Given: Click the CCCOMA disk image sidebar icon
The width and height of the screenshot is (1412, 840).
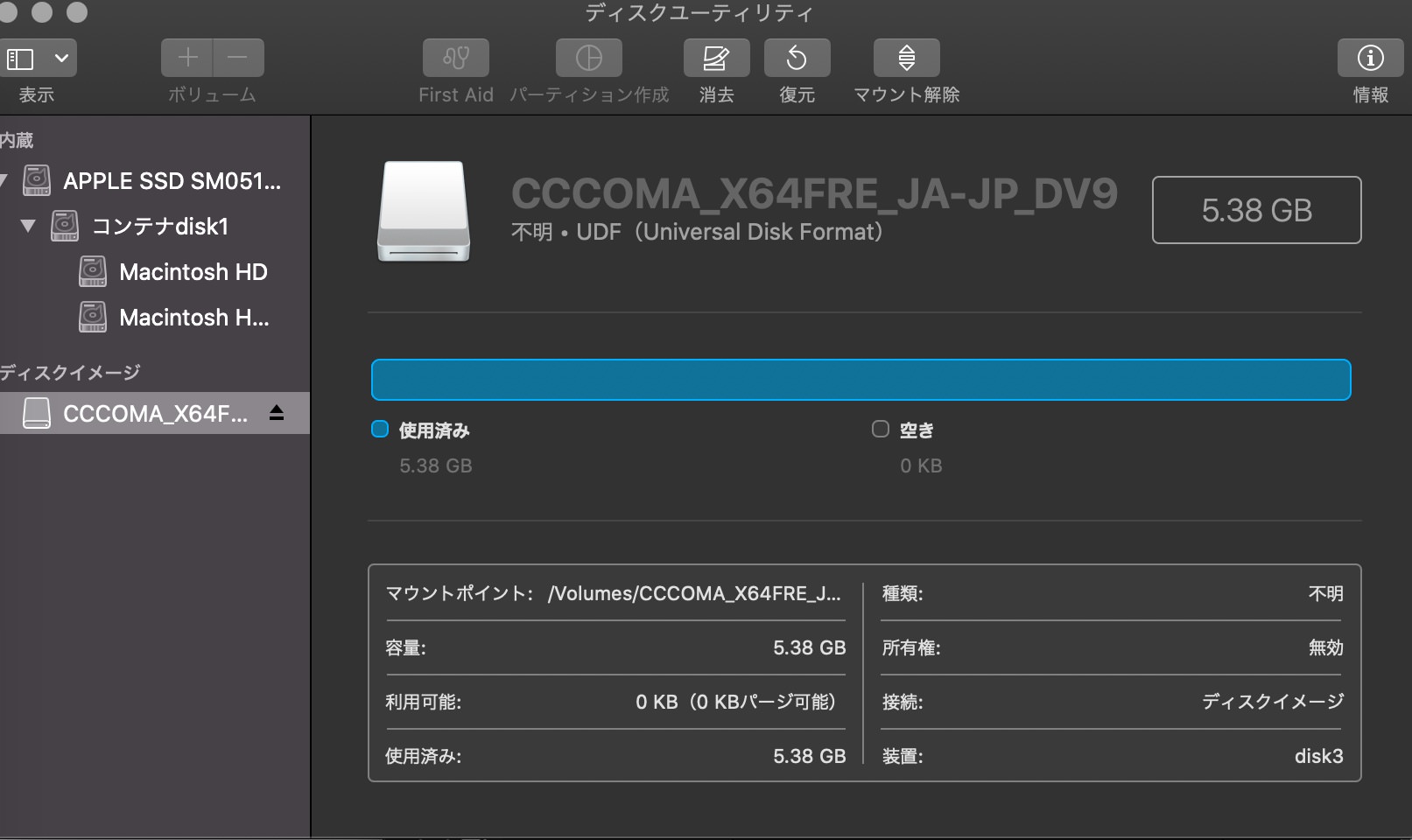Looking at the screenshot, I should 37,413.
